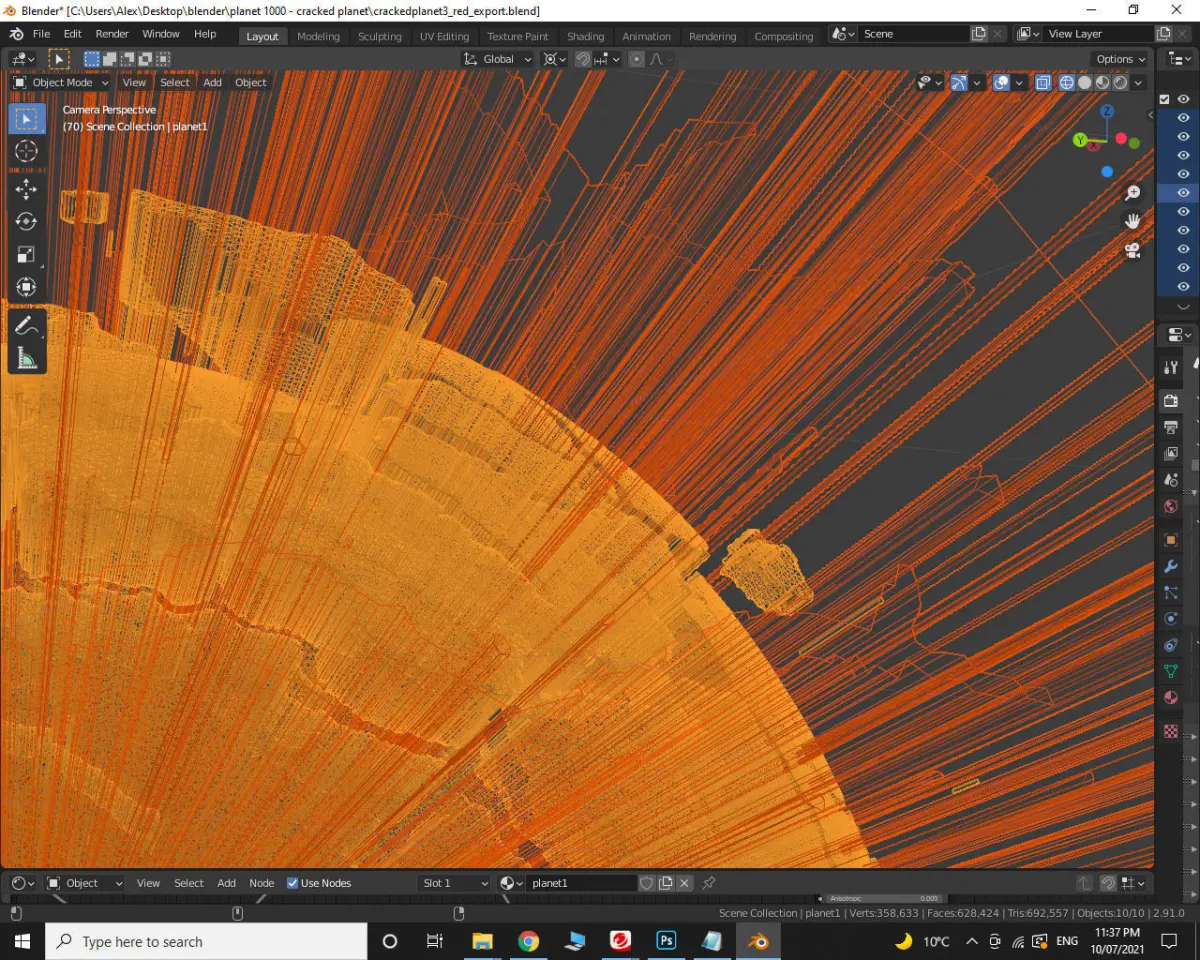
Task: Open the Texture checkerboard properties tab
Action: coord(1171,732)
